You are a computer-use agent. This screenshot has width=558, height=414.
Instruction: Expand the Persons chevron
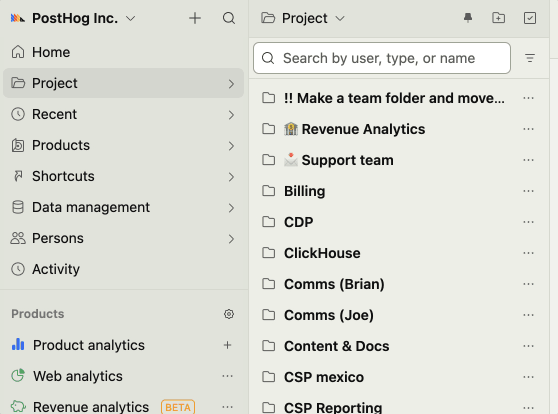pos(231,239)
